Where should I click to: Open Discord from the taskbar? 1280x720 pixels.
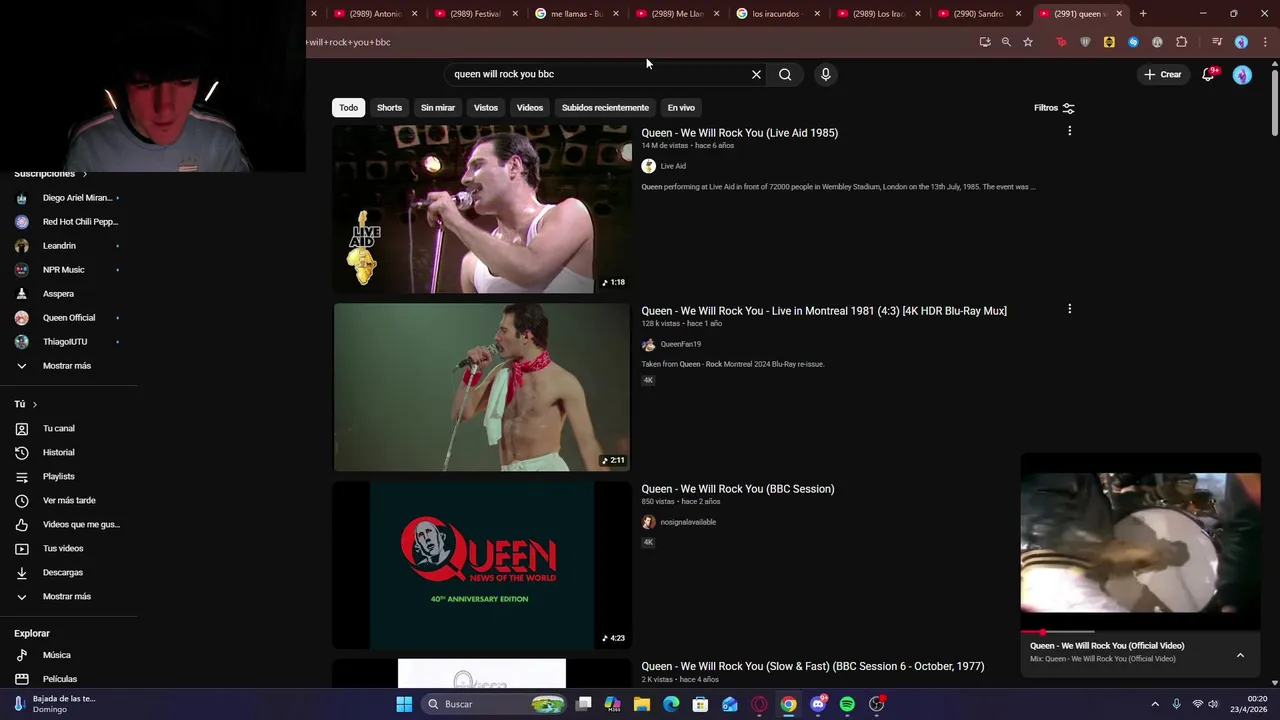point(818,704)
